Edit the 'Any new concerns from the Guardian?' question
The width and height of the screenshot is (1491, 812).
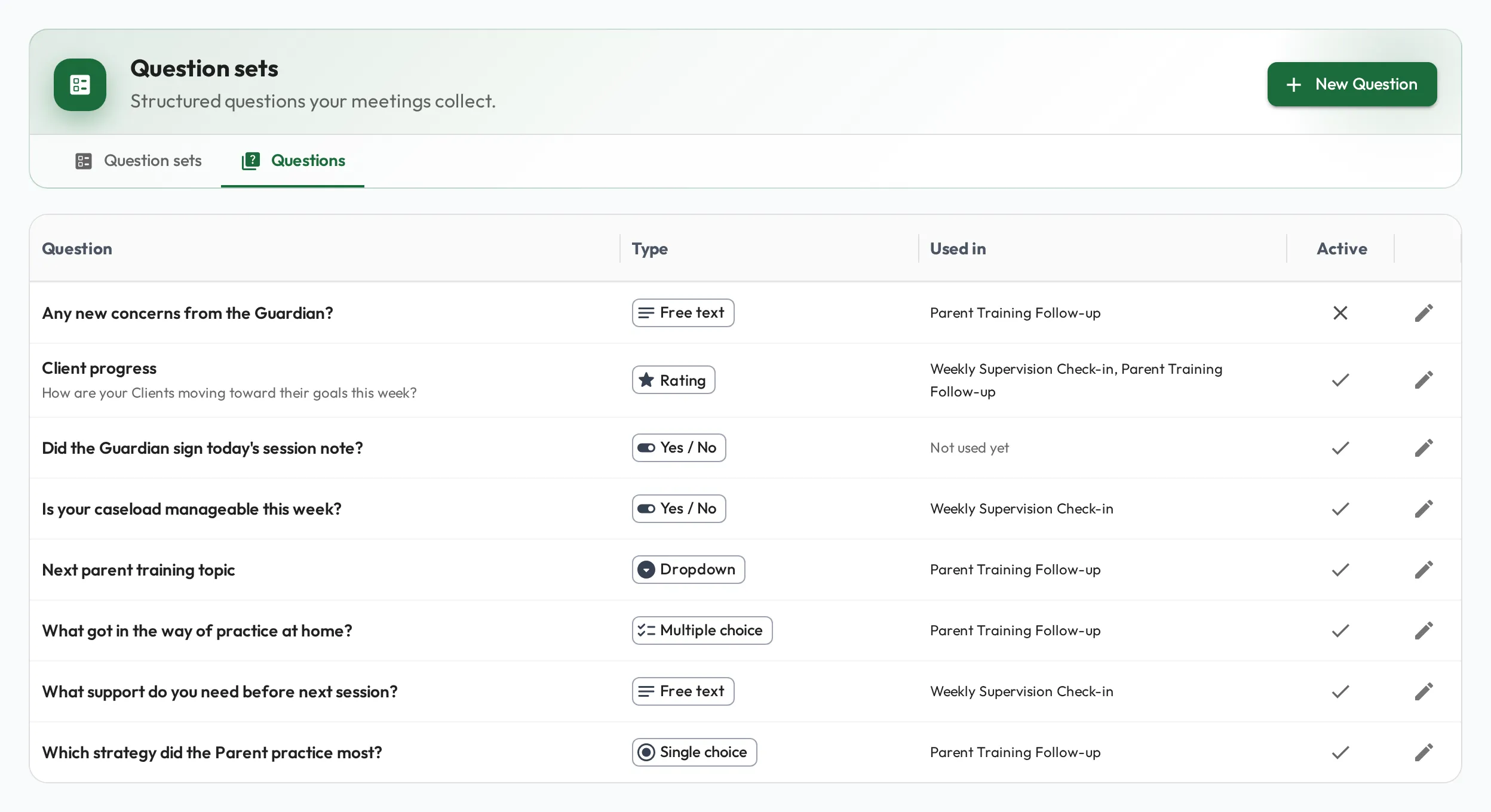[x=1423, y=313]
